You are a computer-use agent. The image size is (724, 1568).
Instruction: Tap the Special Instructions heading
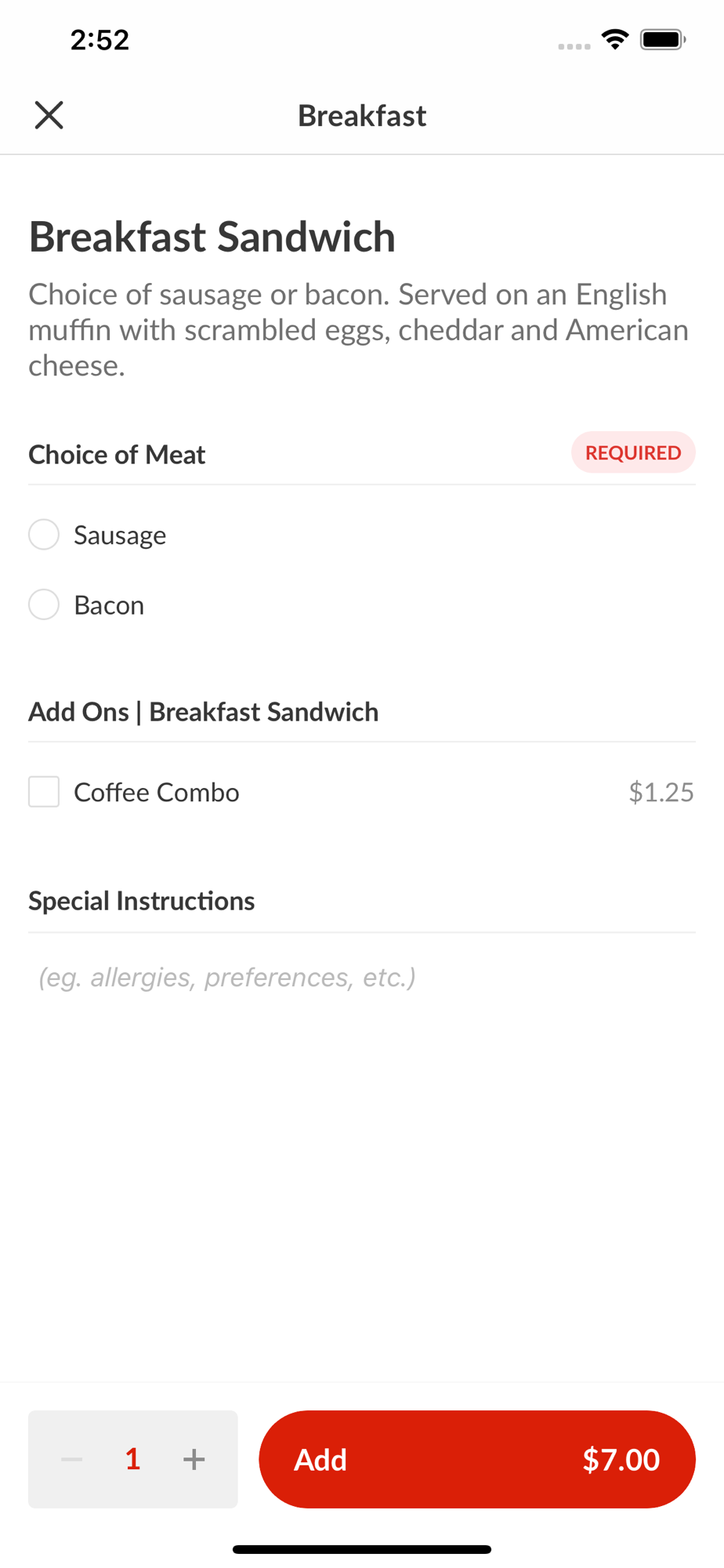142,902
